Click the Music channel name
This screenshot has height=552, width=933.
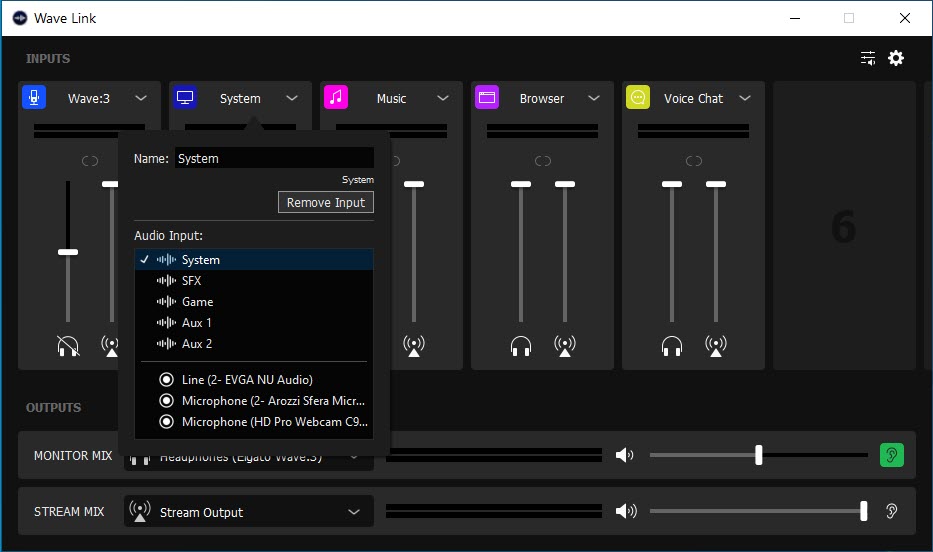(x=391, y=98)
